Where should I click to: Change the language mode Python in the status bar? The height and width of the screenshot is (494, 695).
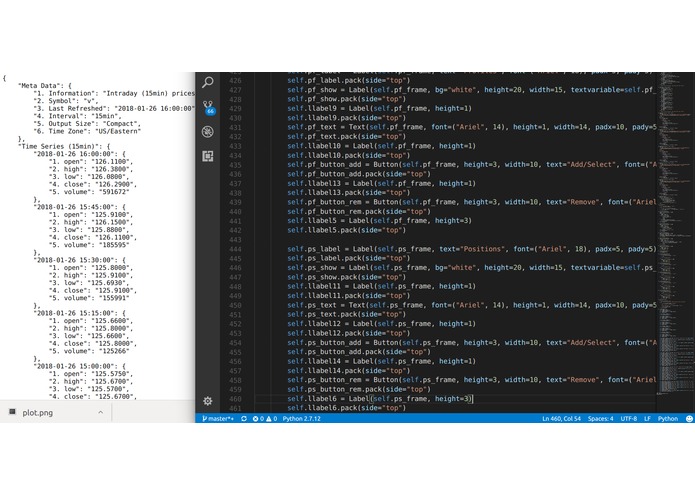point(668,419)
